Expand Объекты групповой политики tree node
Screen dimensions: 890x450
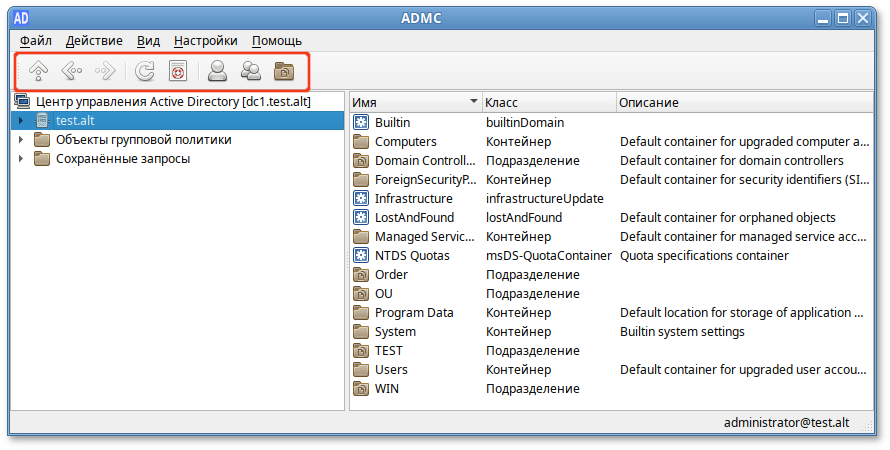point(21,140)
